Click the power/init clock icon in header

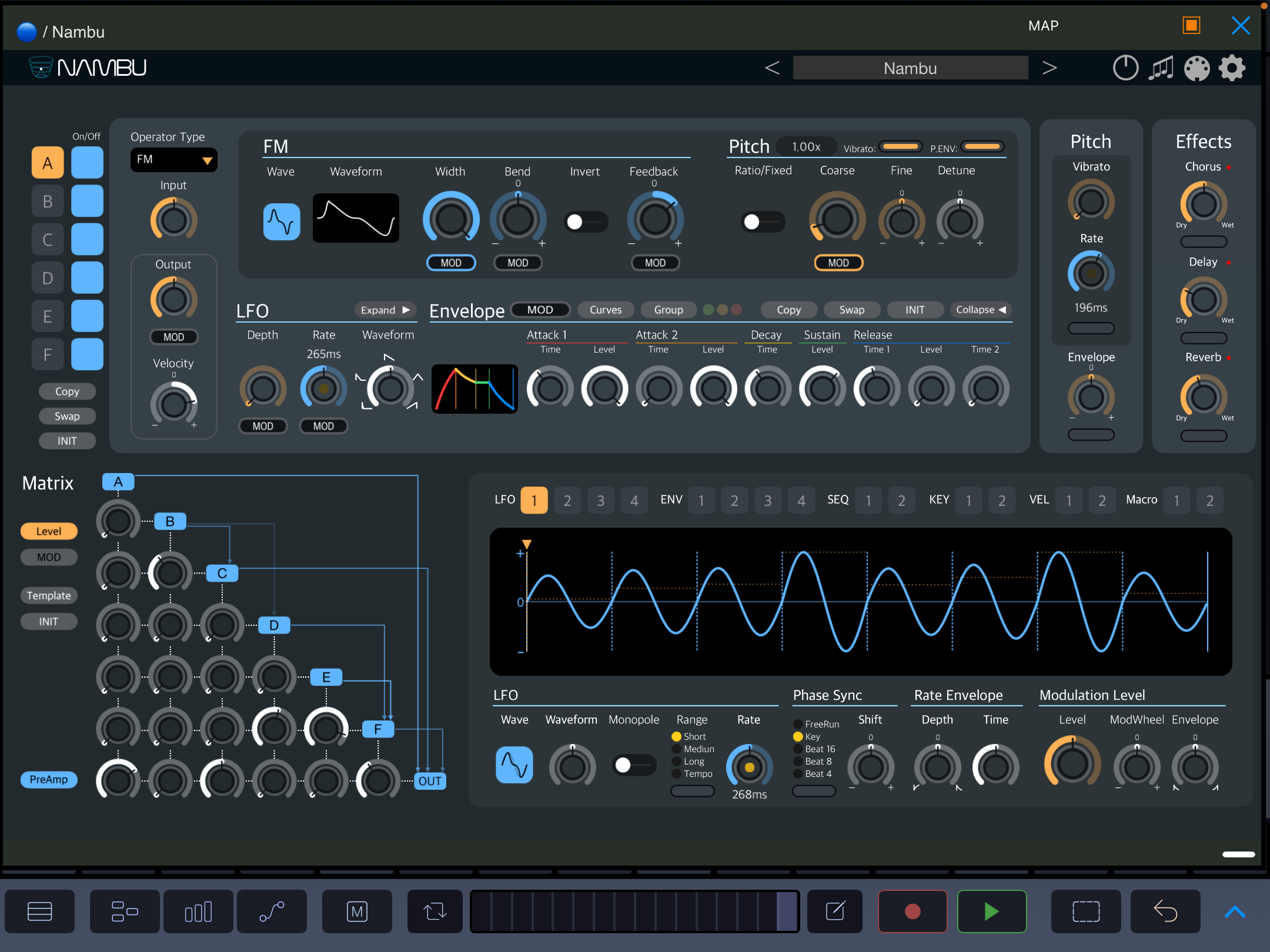coord(1125,68)
